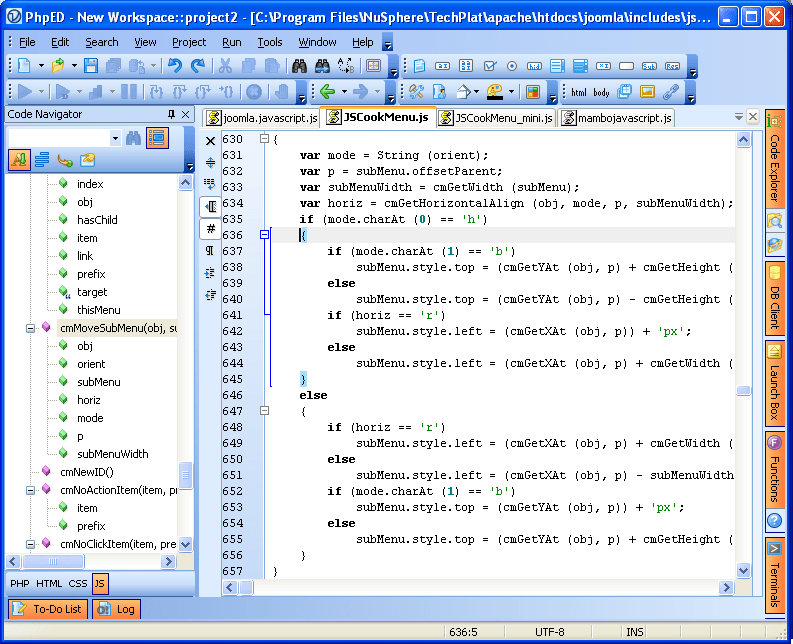Select the subMenuWidth tree item
Viewport: 793px width, 644px height.
click(x=113, y=454)
